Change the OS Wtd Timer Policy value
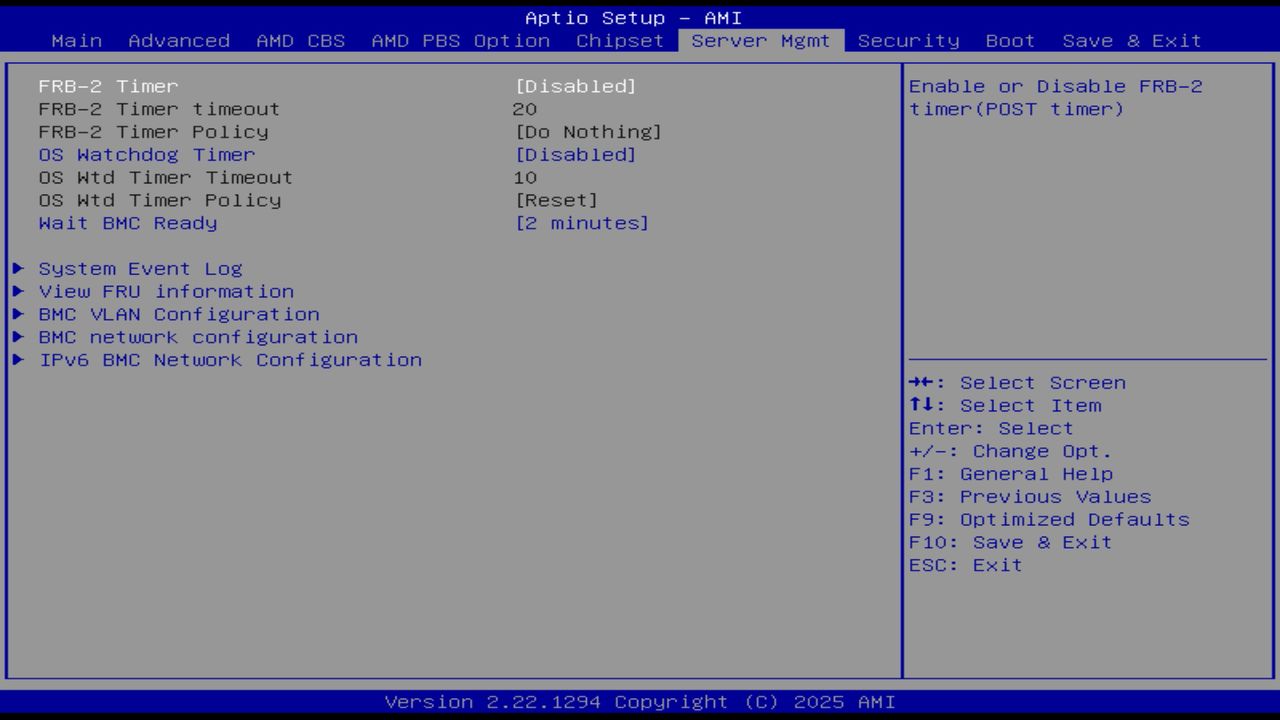 [x=558, y=200]
